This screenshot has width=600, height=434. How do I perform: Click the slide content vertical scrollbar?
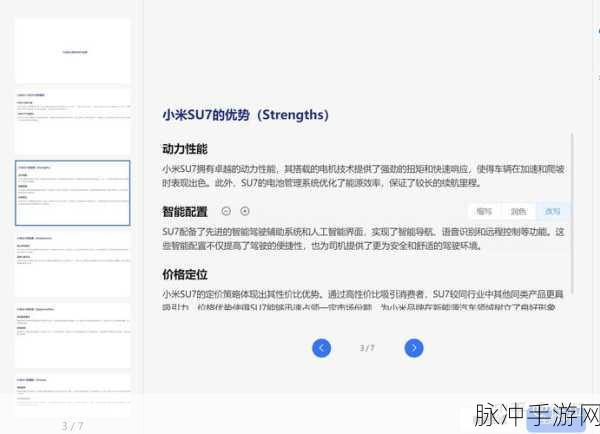(572, 213)
